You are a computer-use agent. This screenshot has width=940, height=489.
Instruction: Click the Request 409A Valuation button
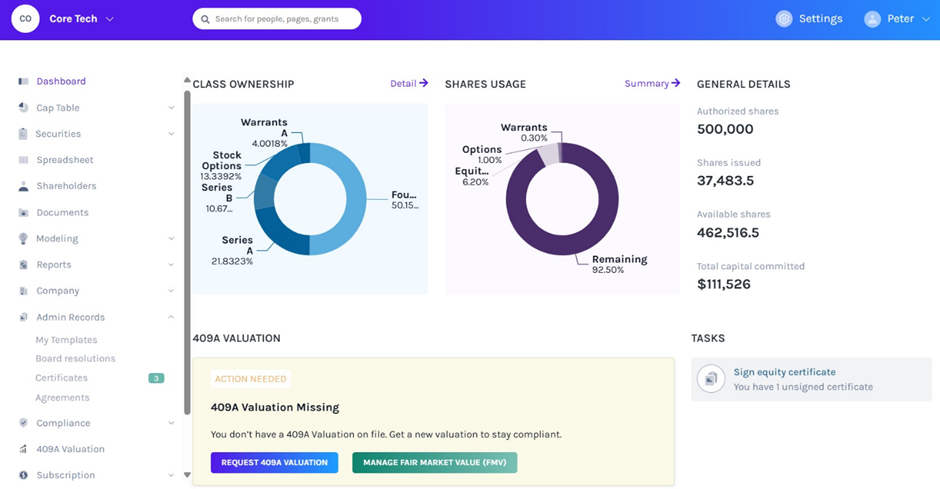(274, 462)
